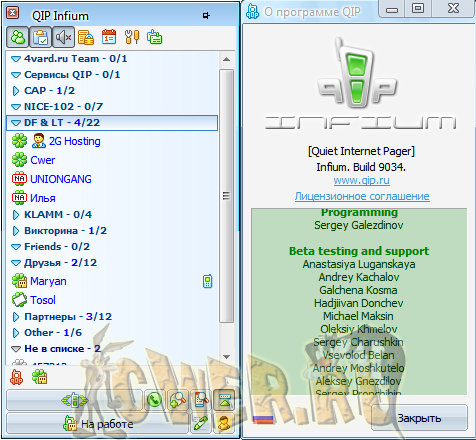Maximize the О программе QIP window
Image resolution: width=476 pixels, height=440 pixels.
coord(418,9)
